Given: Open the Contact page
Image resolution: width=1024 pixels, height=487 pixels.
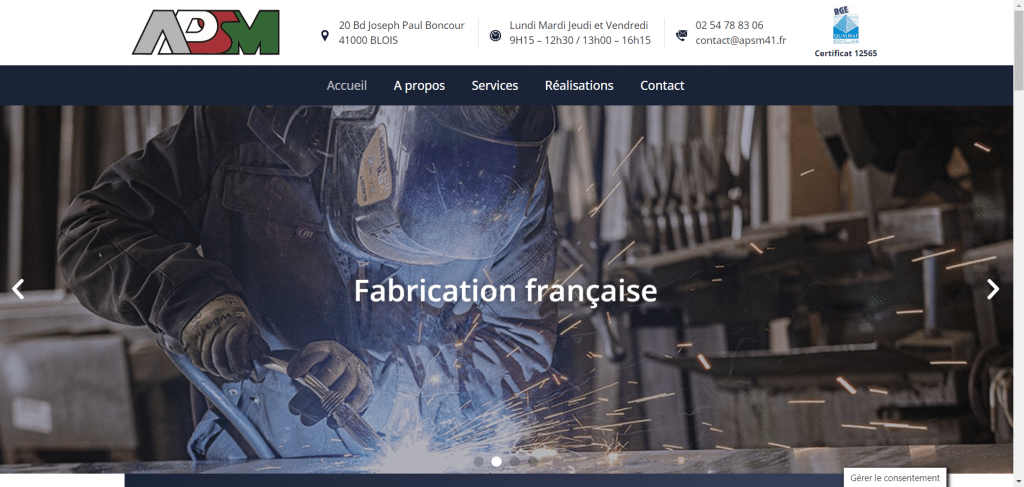Looking at the screenshot, I should pos(662,86).
